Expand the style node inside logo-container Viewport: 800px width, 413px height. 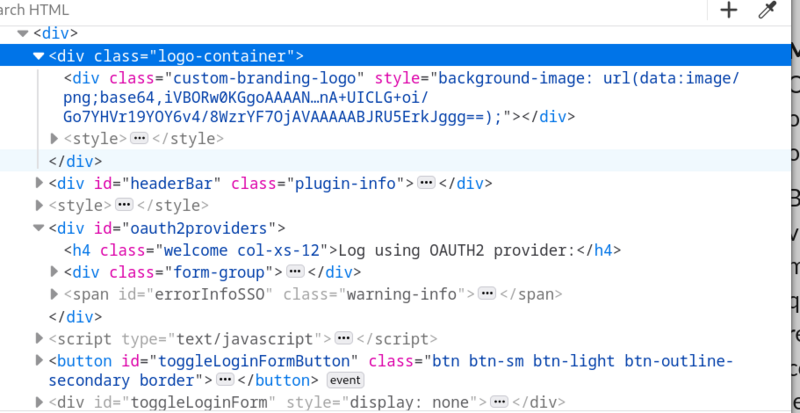point(54,138)
